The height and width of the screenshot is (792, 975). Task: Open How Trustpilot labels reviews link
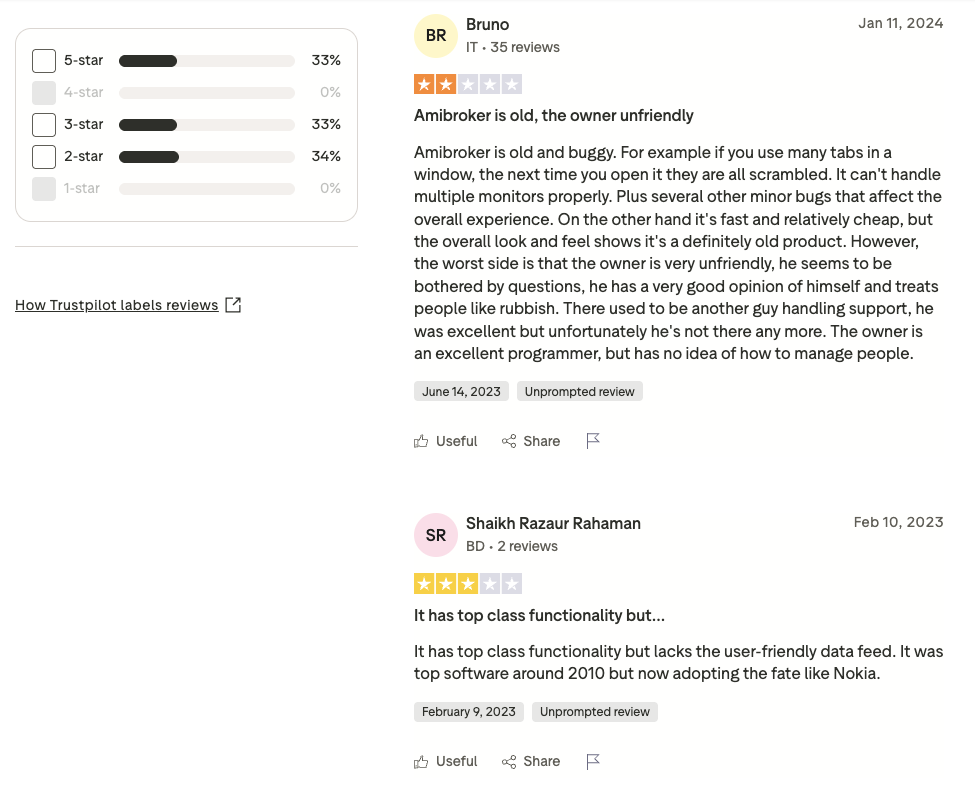[116, 305]
